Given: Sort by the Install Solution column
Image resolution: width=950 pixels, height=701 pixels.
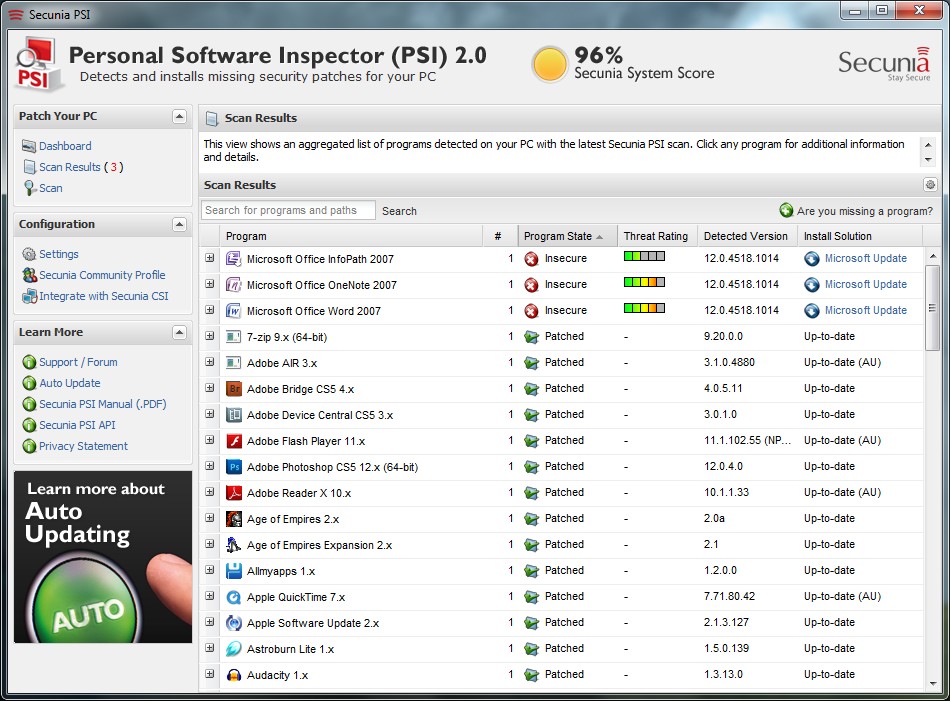Looking at the screenshot, I should (860, 236).
